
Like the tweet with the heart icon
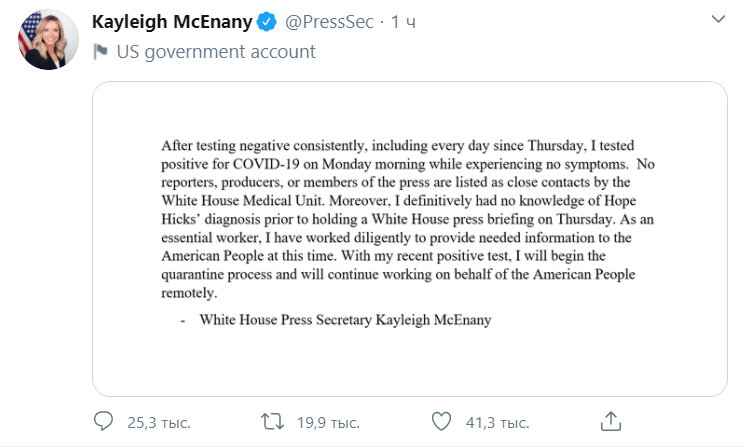click(x=440, y=420)
